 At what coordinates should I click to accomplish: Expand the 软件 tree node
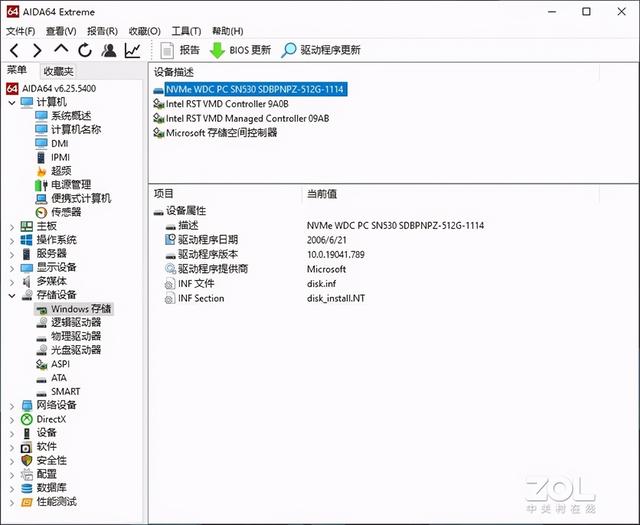[12, 448]
